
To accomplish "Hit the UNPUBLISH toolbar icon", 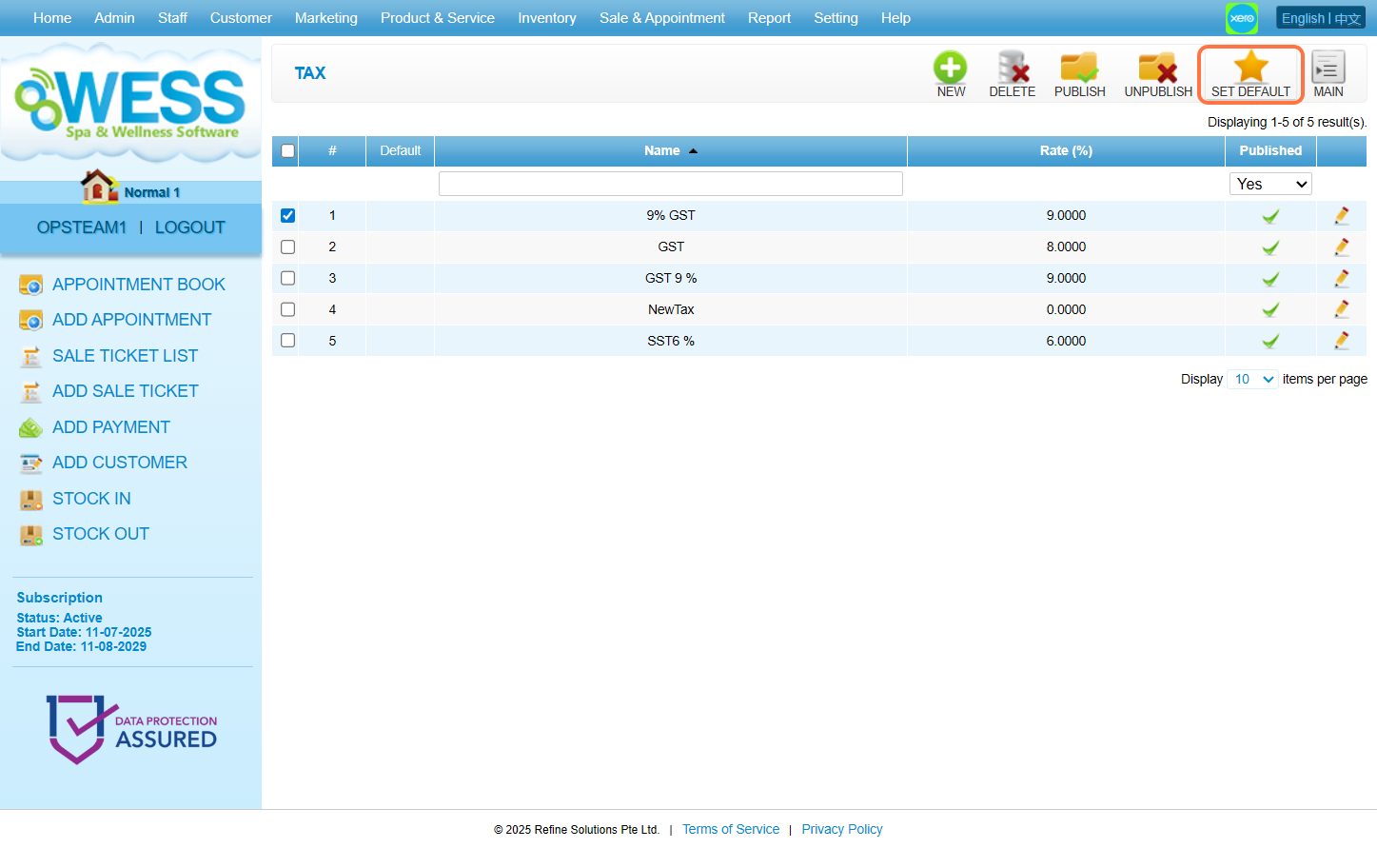I will point(1157,69).
